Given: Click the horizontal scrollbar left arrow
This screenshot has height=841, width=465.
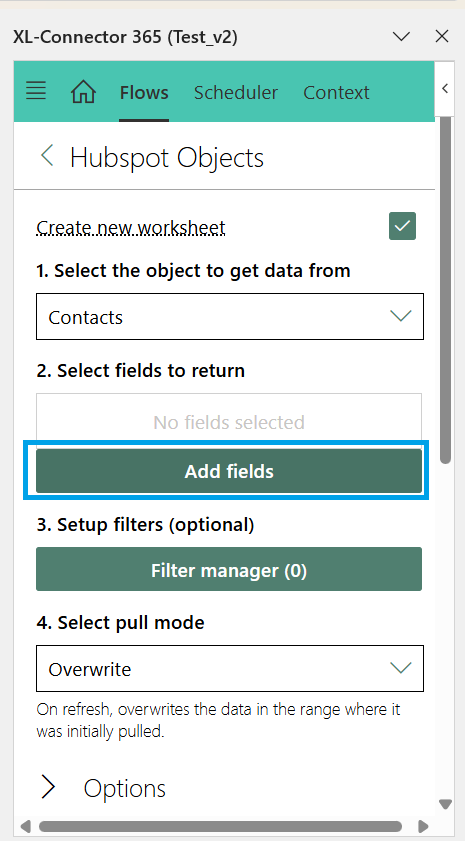Looking at the screenshot, I should [25, 826].
